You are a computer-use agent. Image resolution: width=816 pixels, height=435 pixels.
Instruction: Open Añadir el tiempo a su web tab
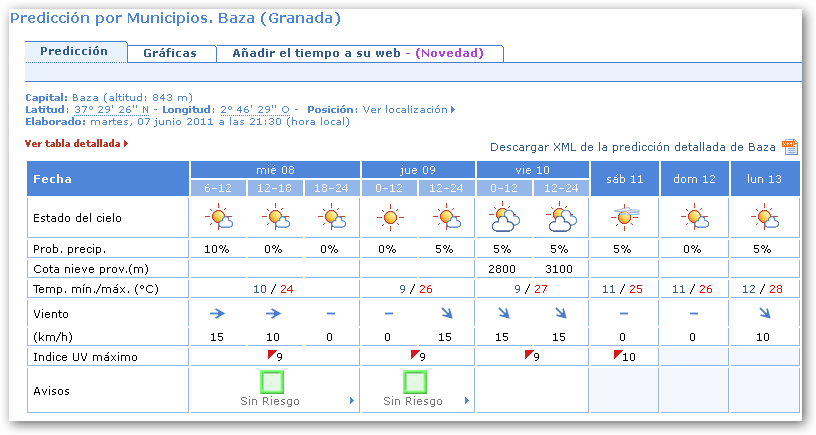pos(359,53)
